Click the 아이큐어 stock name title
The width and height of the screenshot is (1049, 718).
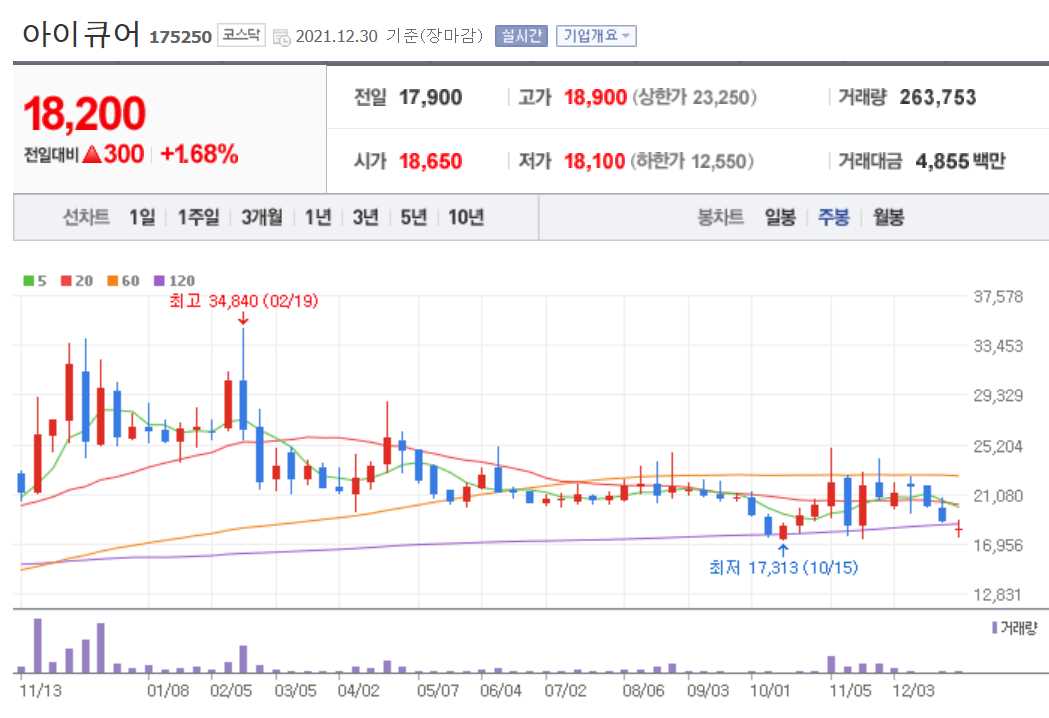click(x=82, y=33)
